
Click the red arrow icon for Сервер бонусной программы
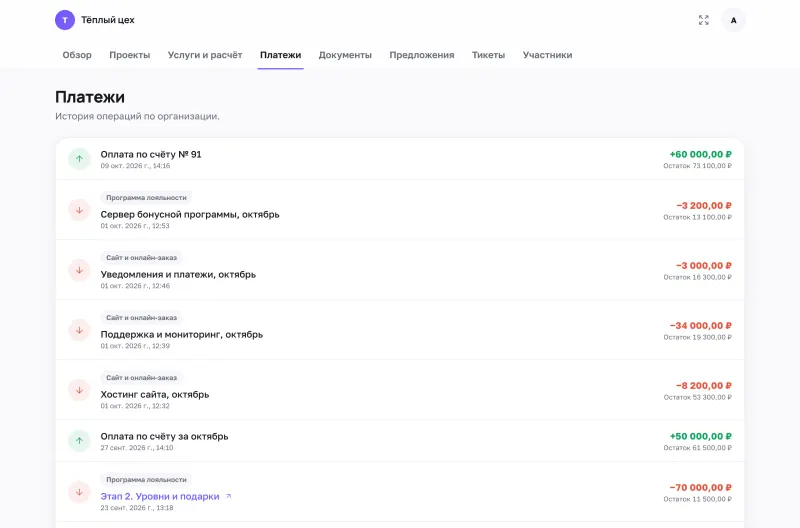tap(79, 210)
